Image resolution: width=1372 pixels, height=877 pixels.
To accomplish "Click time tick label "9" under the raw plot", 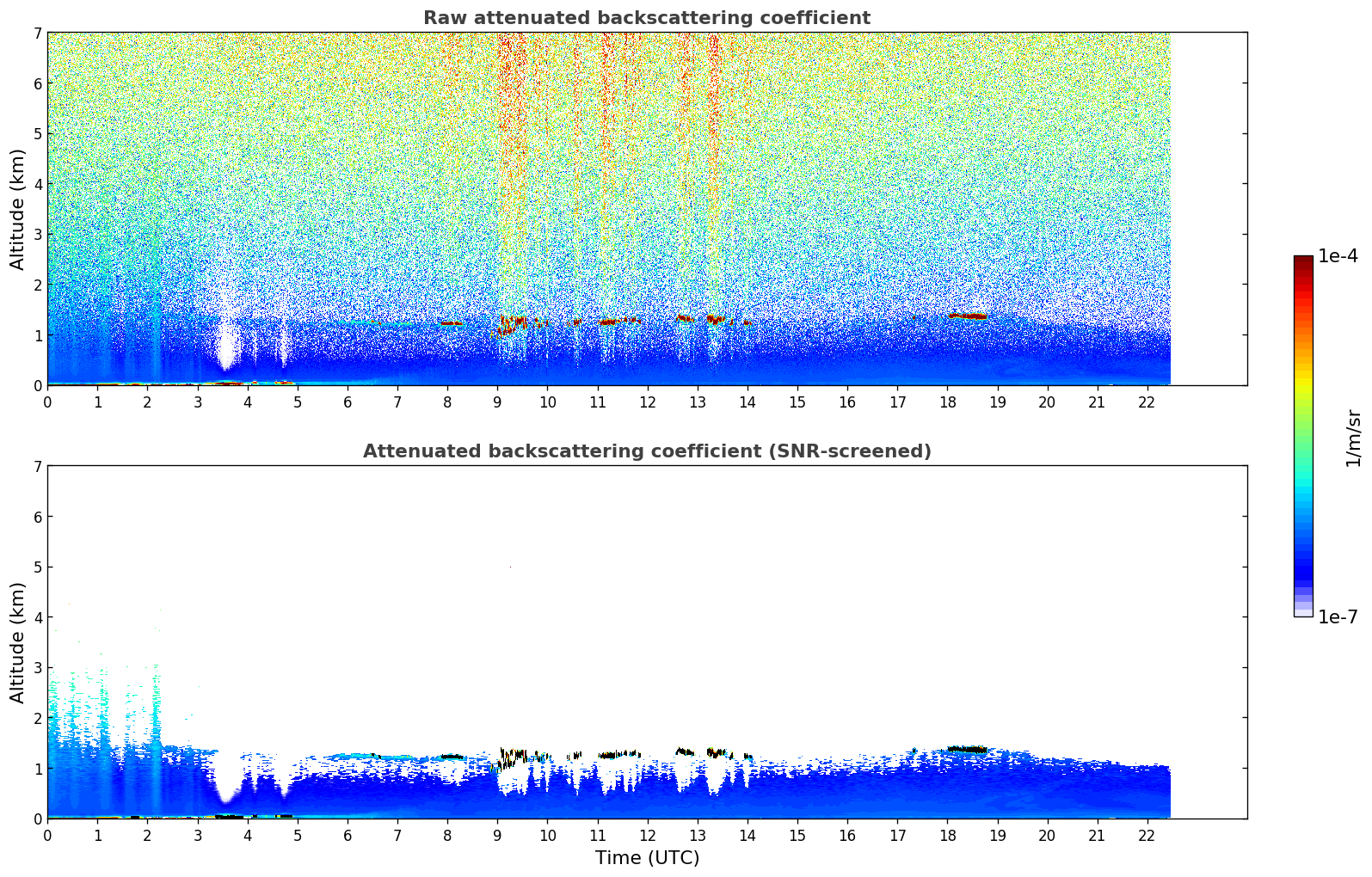I will [497, 402].
